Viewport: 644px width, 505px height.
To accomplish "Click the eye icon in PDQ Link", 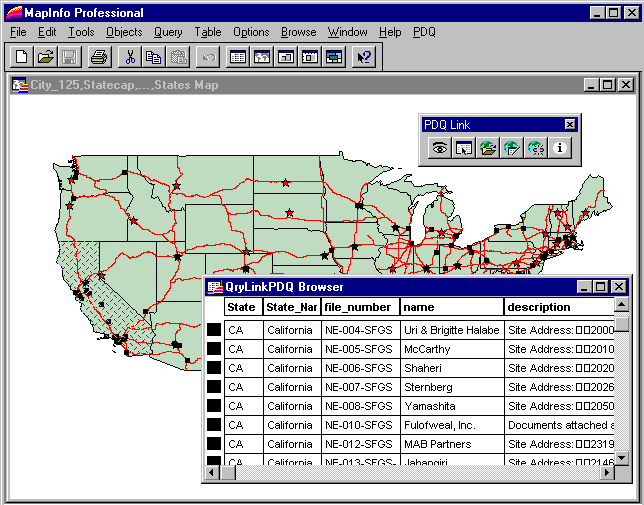I will 439,147.
